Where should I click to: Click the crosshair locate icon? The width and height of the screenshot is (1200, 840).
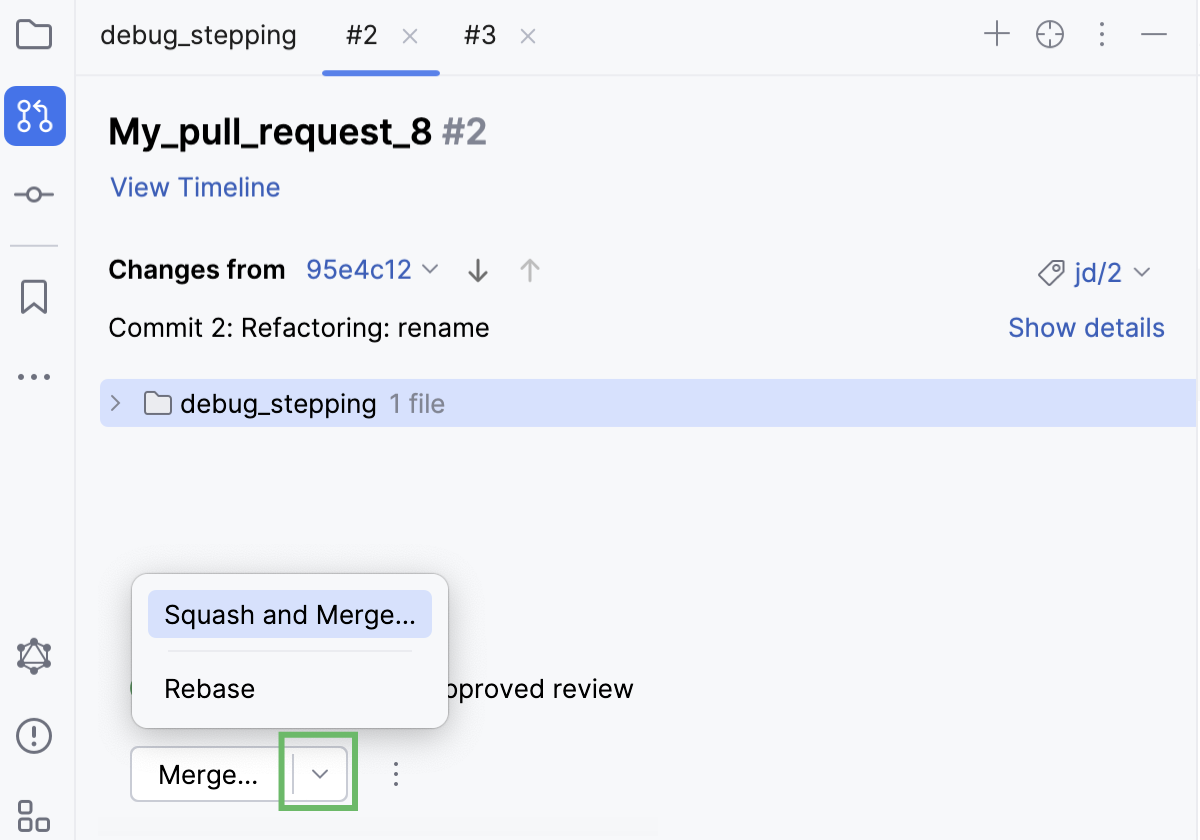click(1050, 34)
